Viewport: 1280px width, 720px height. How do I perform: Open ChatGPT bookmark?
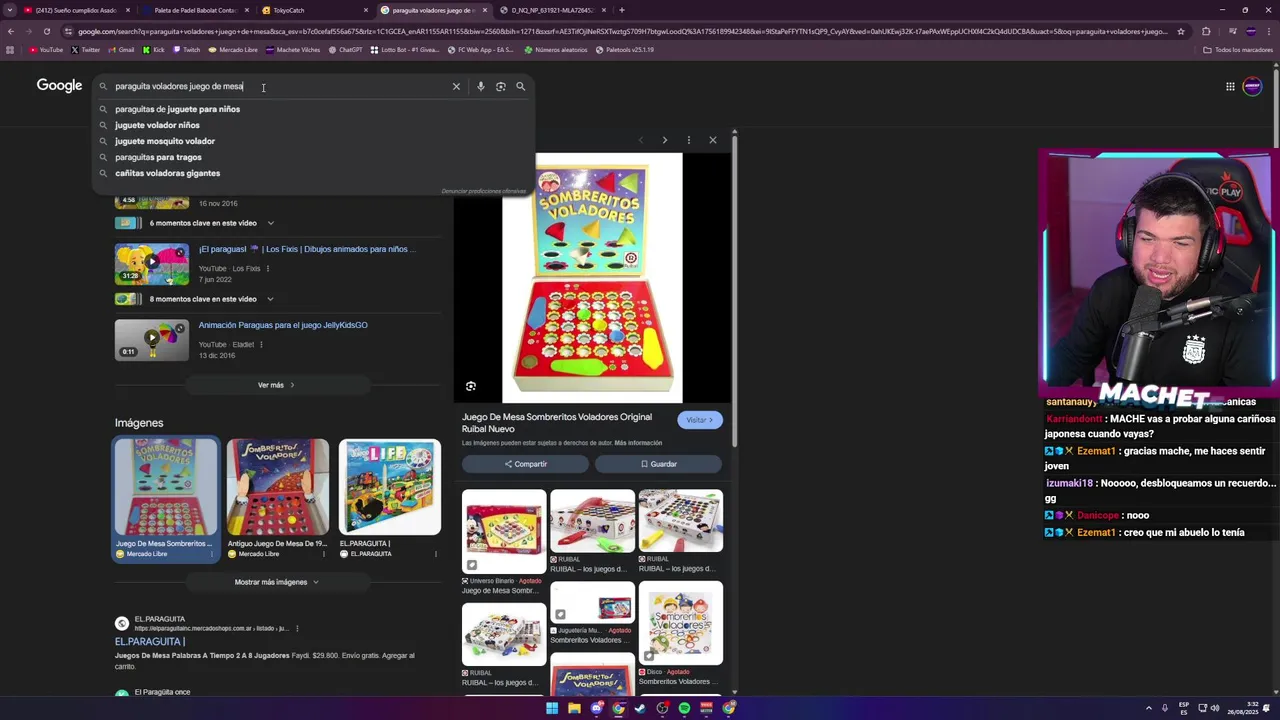[x=345, y=49]
